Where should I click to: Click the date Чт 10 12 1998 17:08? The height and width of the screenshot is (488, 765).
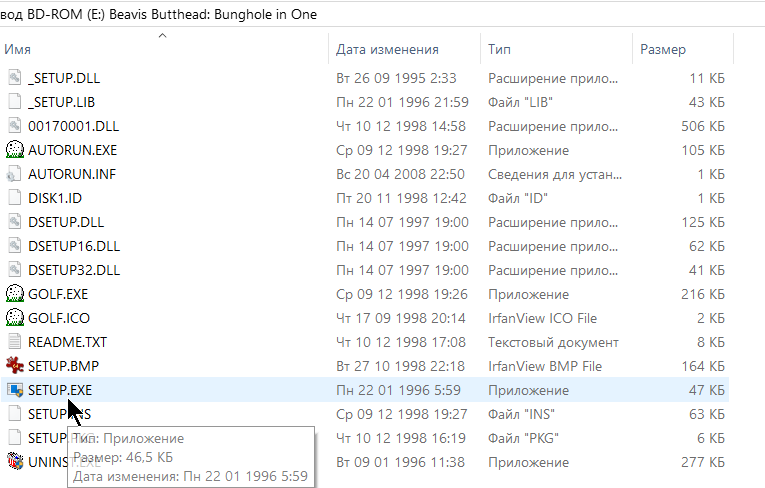(401, 342)
